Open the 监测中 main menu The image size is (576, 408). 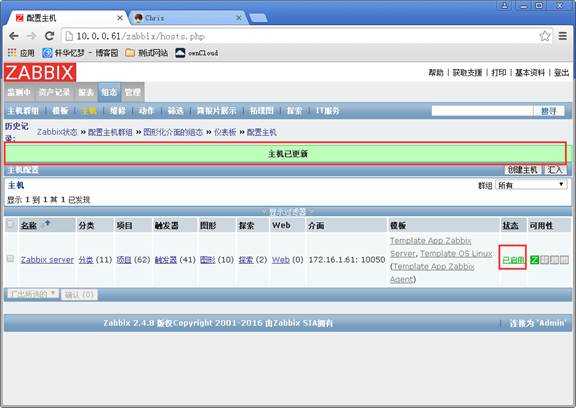[x=19, y=92]
